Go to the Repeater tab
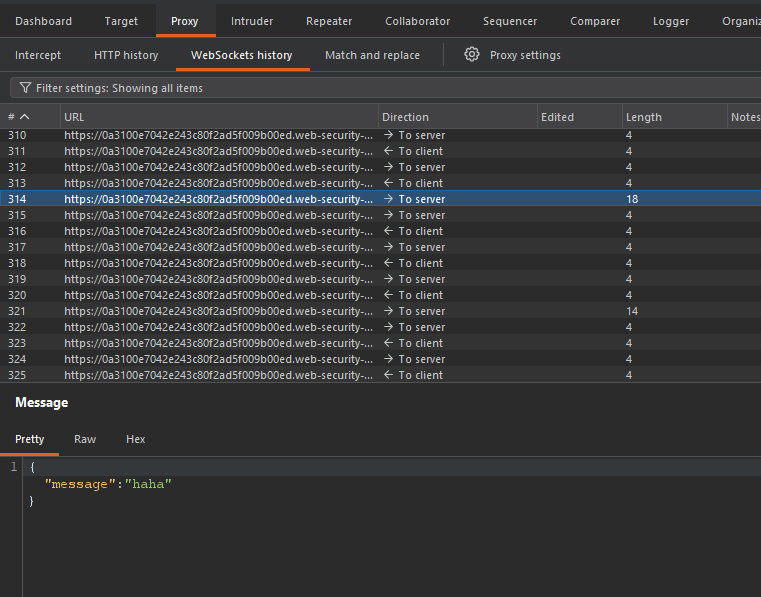Image resolution: width=761 pixels, height=597 pixels. pyautogui.click(x=329, y=21)
